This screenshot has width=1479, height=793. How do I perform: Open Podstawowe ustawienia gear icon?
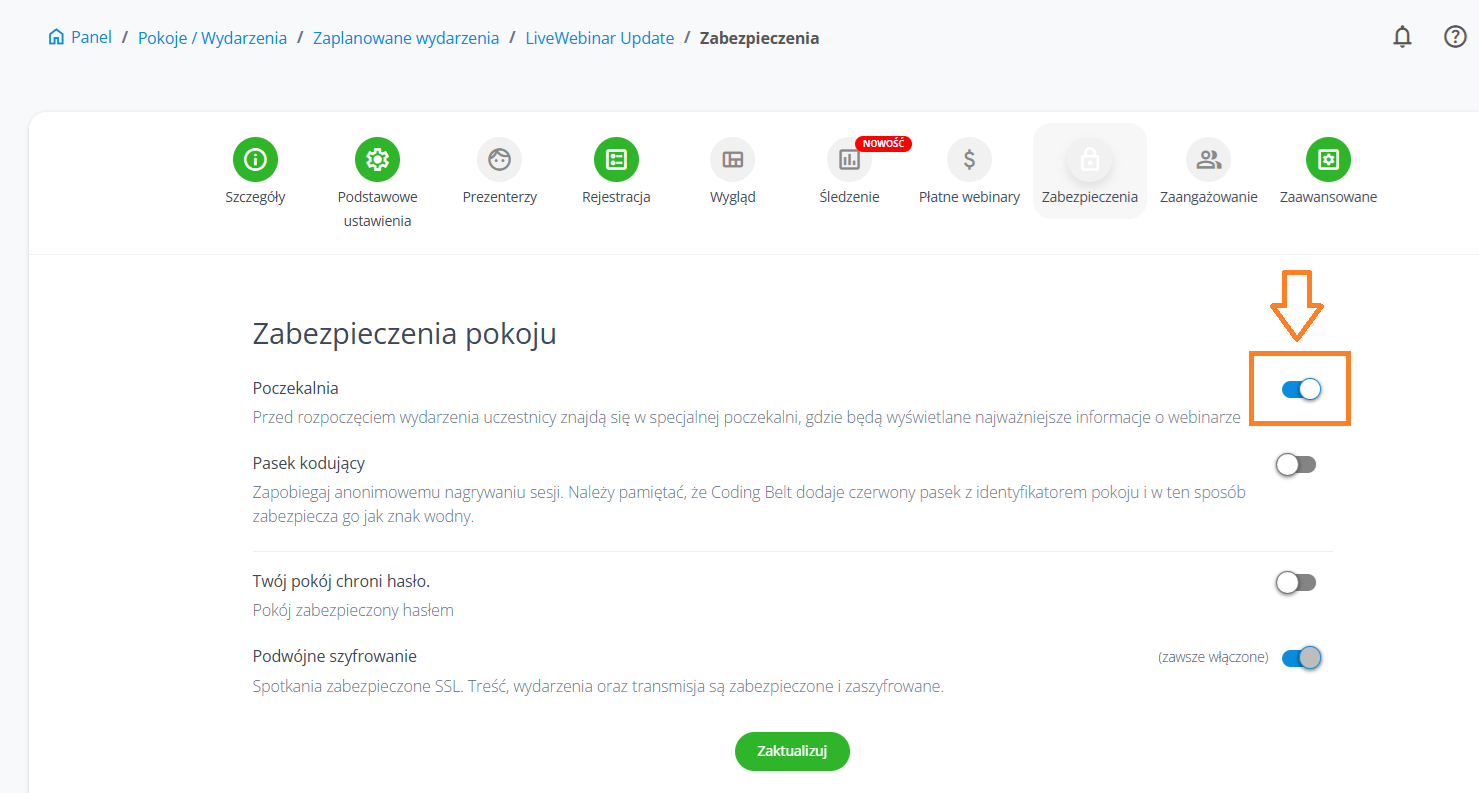pos(377,159)
